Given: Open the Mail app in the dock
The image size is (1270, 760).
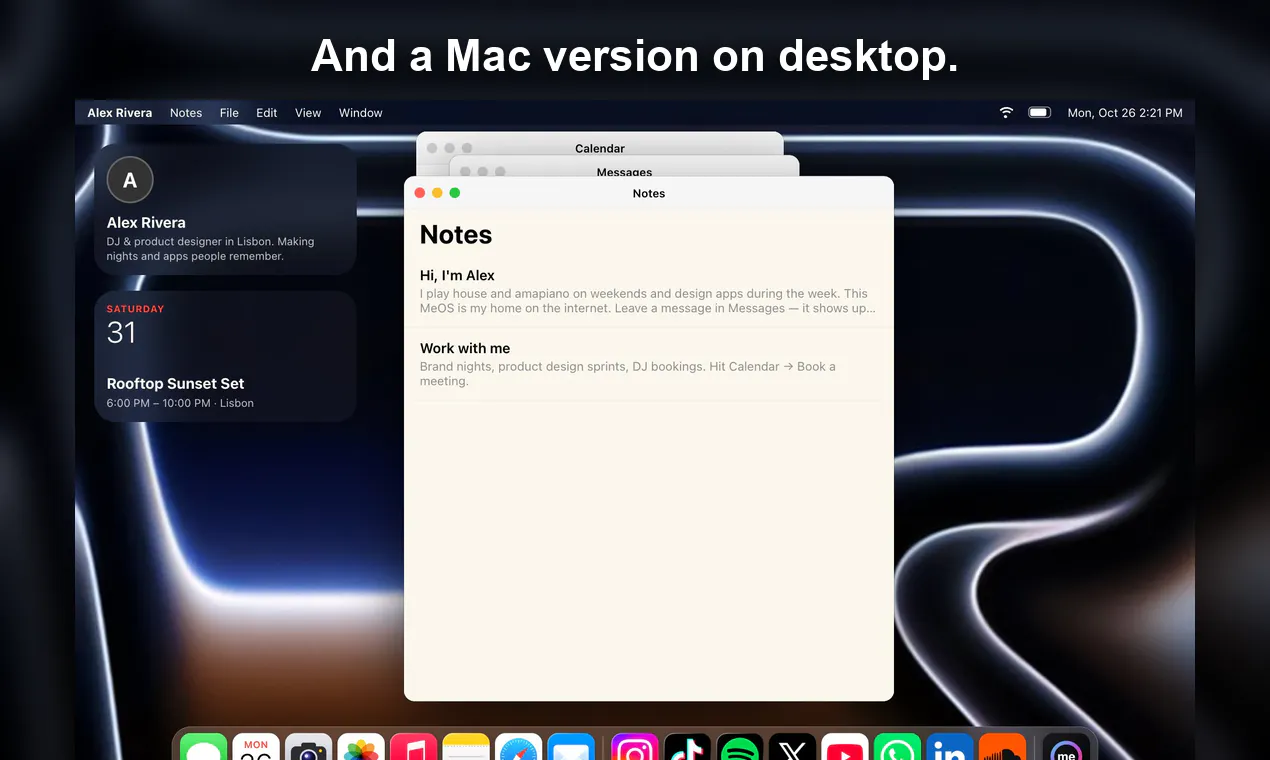Looking at the screenshot, I should click(571, 747).
